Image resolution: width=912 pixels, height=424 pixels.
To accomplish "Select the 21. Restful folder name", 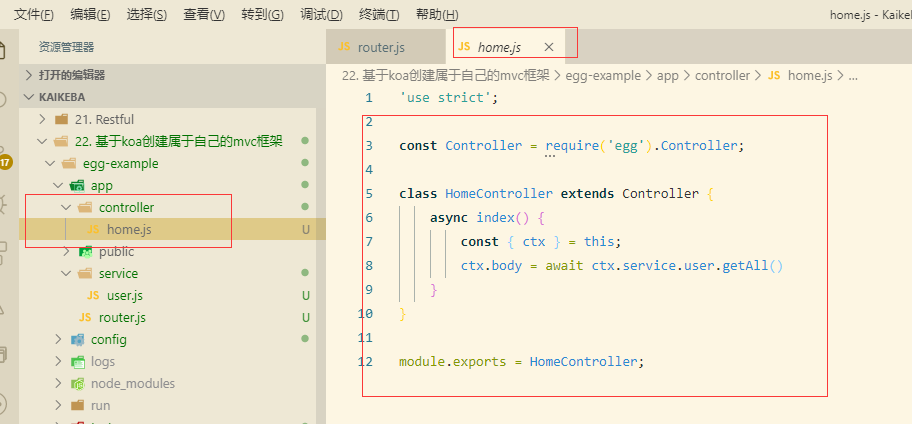I will (x=105, y=119).
